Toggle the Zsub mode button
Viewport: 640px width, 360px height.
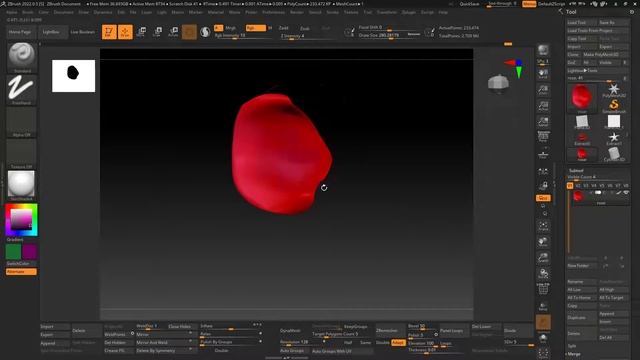click(x=305, y=28)
